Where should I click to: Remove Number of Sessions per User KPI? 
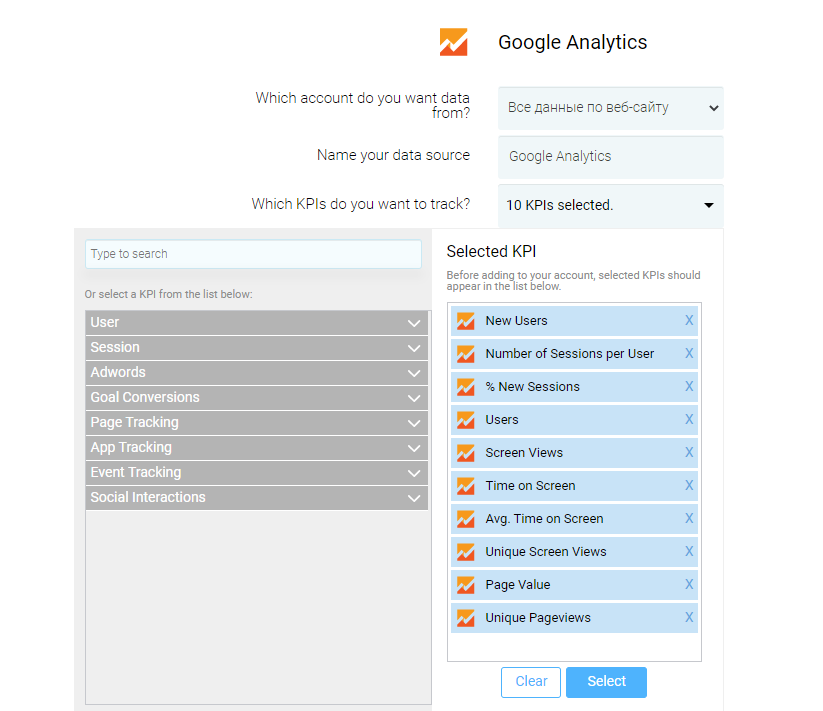click(689, 354)
